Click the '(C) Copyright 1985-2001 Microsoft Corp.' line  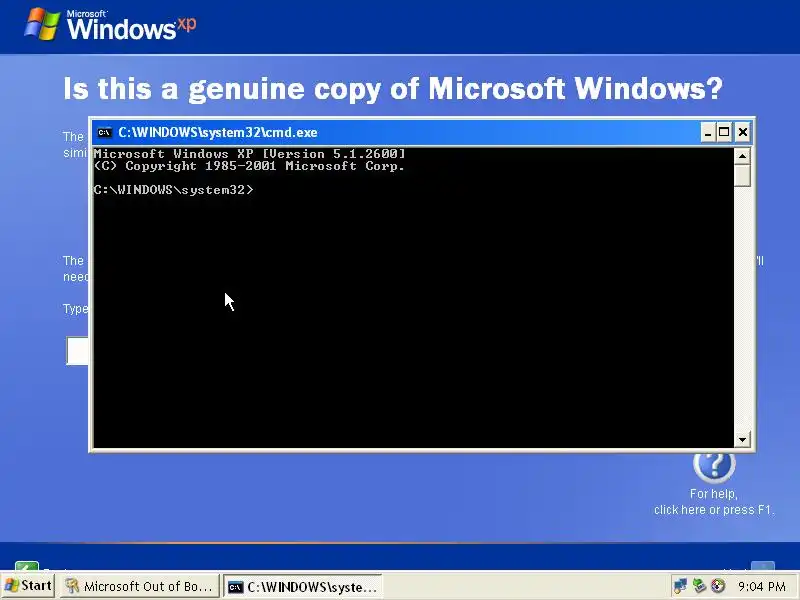click(x=249, y=166)
